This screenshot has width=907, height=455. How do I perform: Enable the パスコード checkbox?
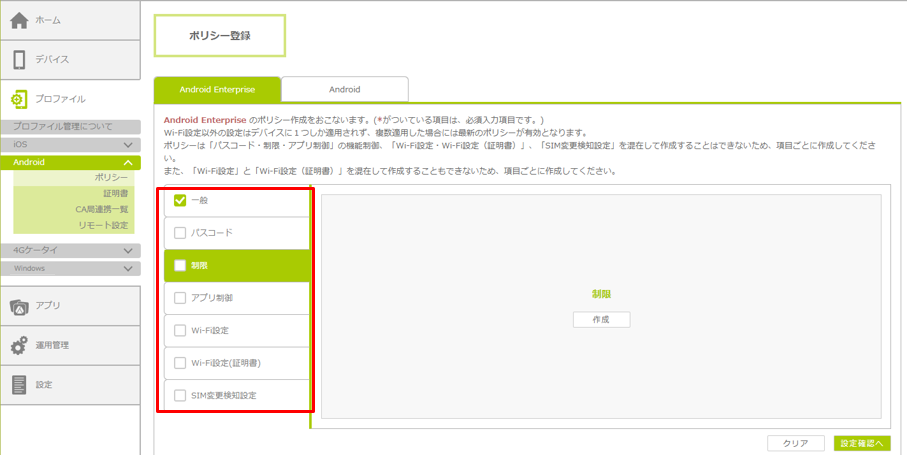[180, 233]
